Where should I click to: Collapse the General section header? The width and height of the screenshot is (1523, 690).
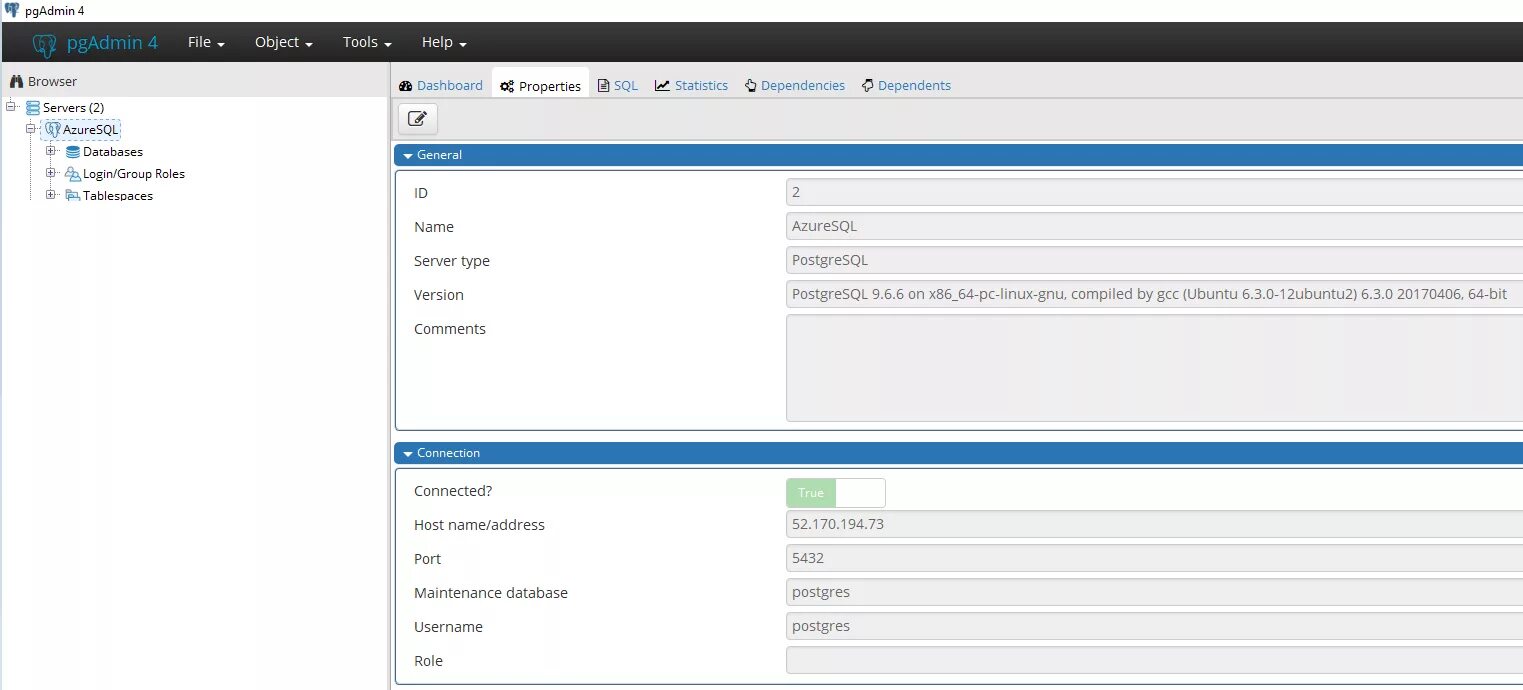pyautogui.click(x=958, y=155)
